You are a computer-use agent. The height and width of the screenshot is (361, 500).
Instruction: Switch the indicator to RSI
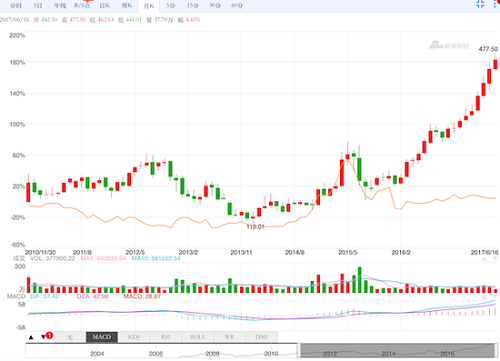coord(166,337)
